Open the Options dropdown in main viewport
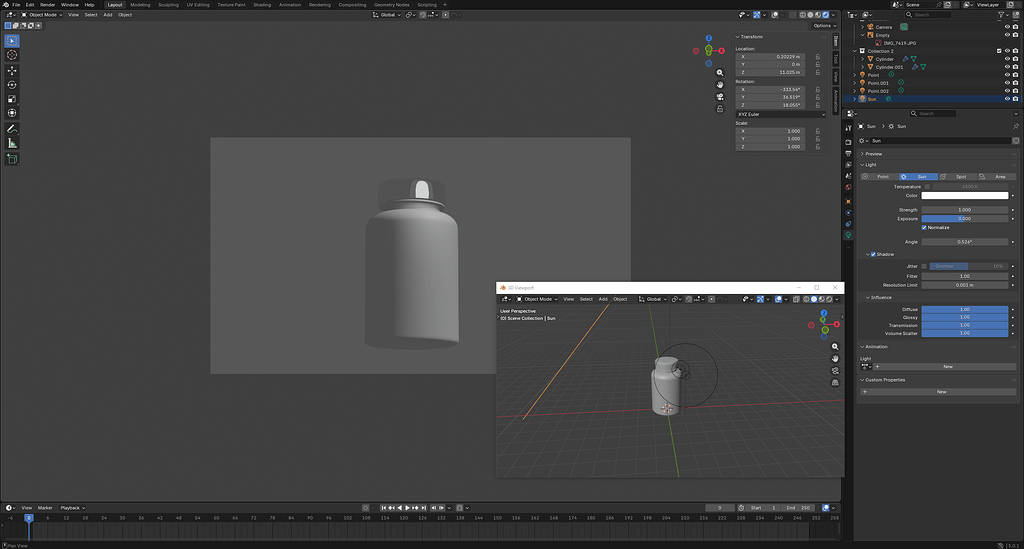The width and height of the screenshot is (1024, 549). pos(824,25)
